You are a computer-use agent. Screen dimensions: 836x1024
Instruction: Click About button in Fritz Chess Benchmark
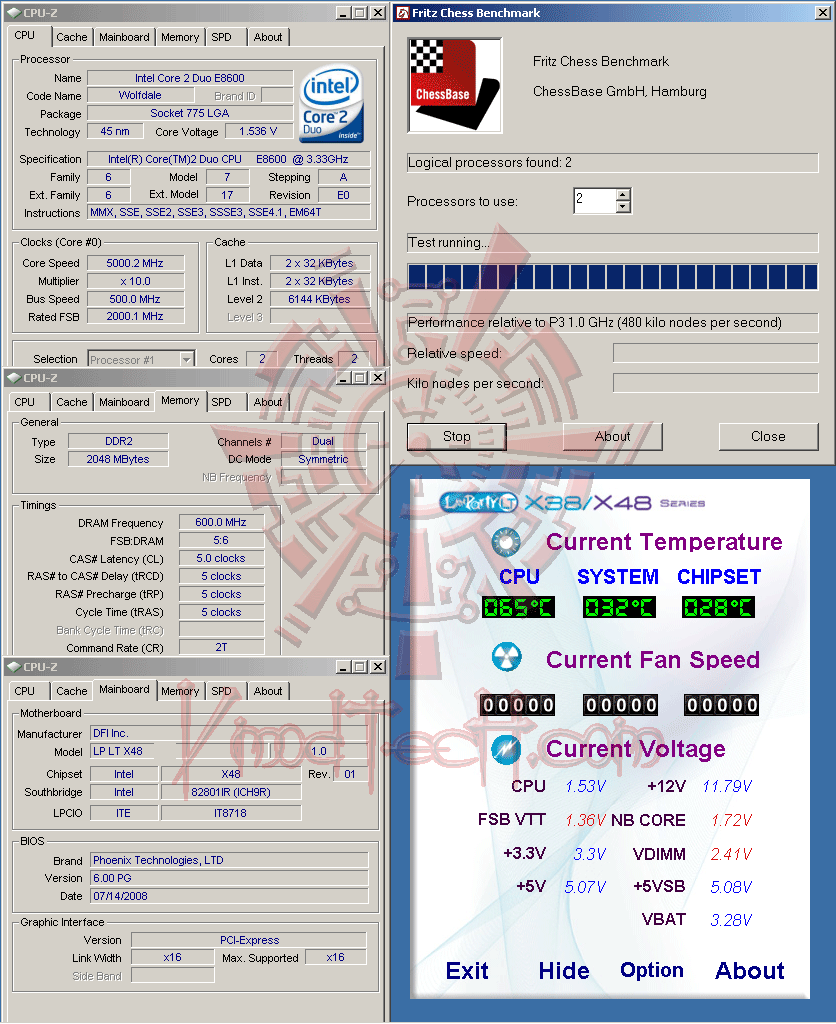(613, 436)
